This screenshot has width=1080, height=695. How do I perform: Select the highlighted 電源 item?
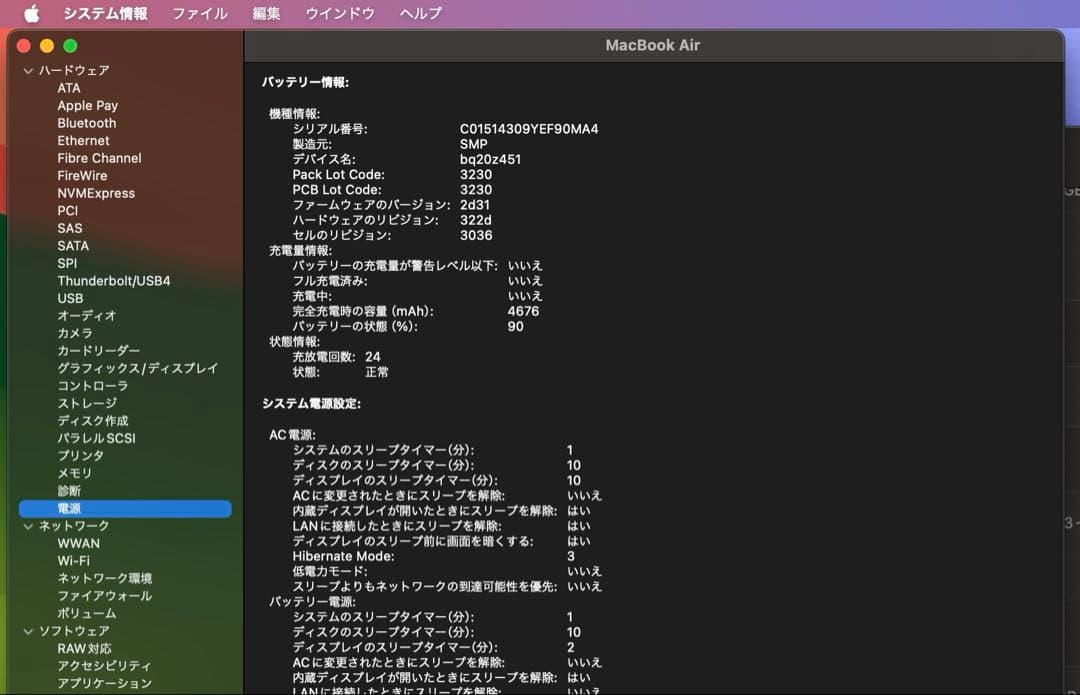(69, 509)
